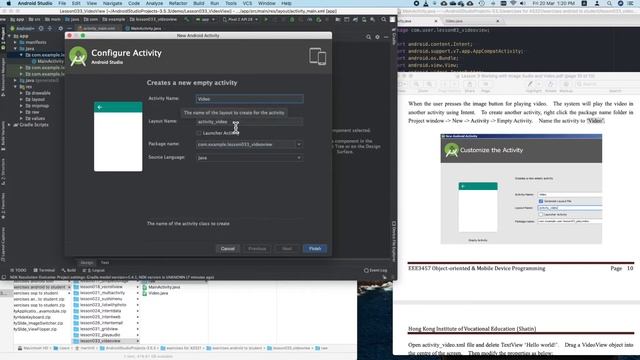
Task: Click the Layout Name input field
Action: click(x=249, y=122)
